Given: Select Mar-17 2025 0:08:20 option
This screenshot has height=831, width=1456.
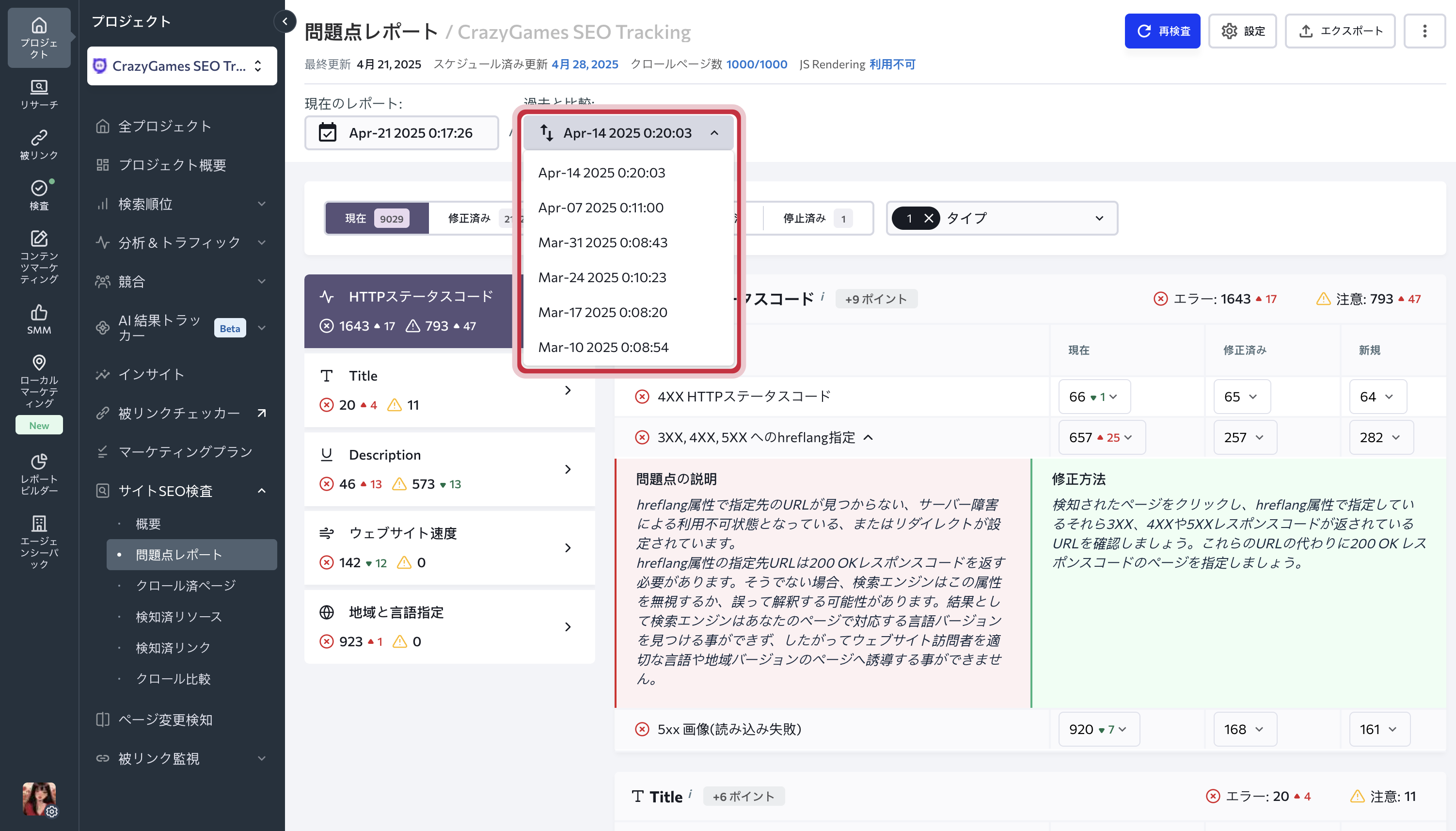Looking at the screenshot, I should pos(628,312).
